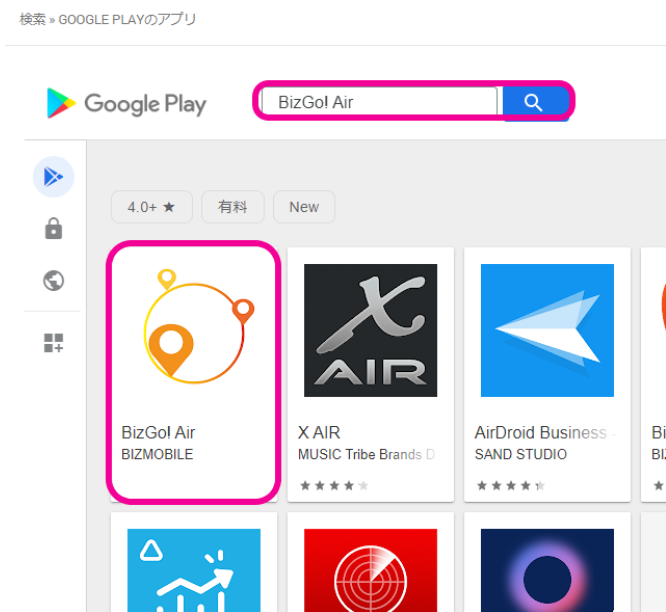Select the globe icon in sidebar
This screenshot has width=666, height=612.
click(x=53, y=280)
